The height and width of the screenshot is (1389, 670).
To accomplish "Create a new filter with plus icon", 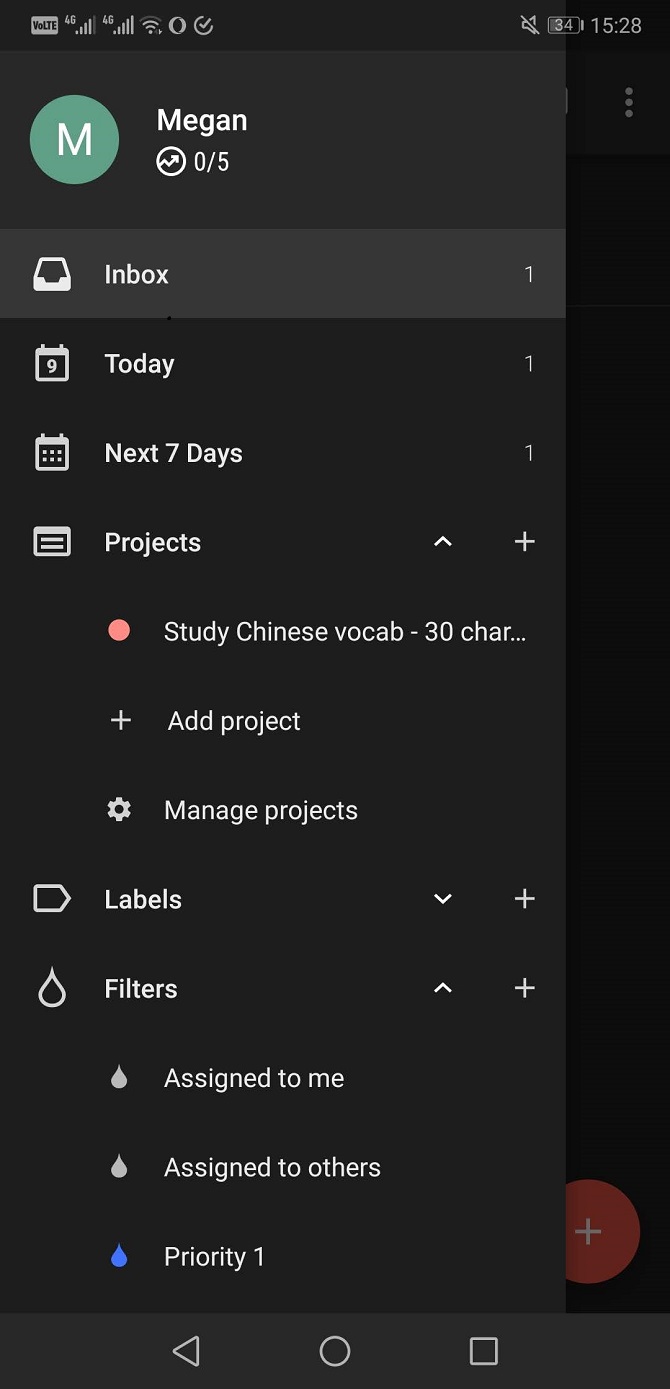I will [x=524, y=988].
